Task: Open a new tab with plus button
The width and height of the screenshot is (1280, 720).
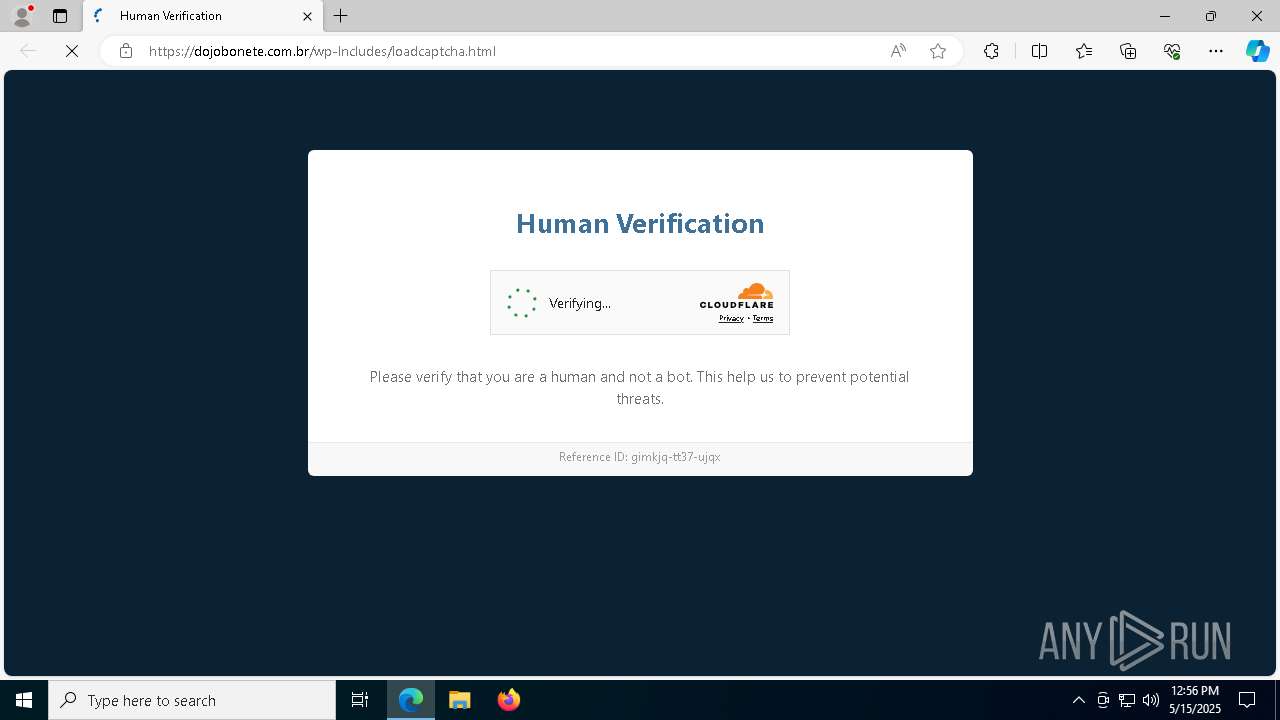Action: pos(341,16)
